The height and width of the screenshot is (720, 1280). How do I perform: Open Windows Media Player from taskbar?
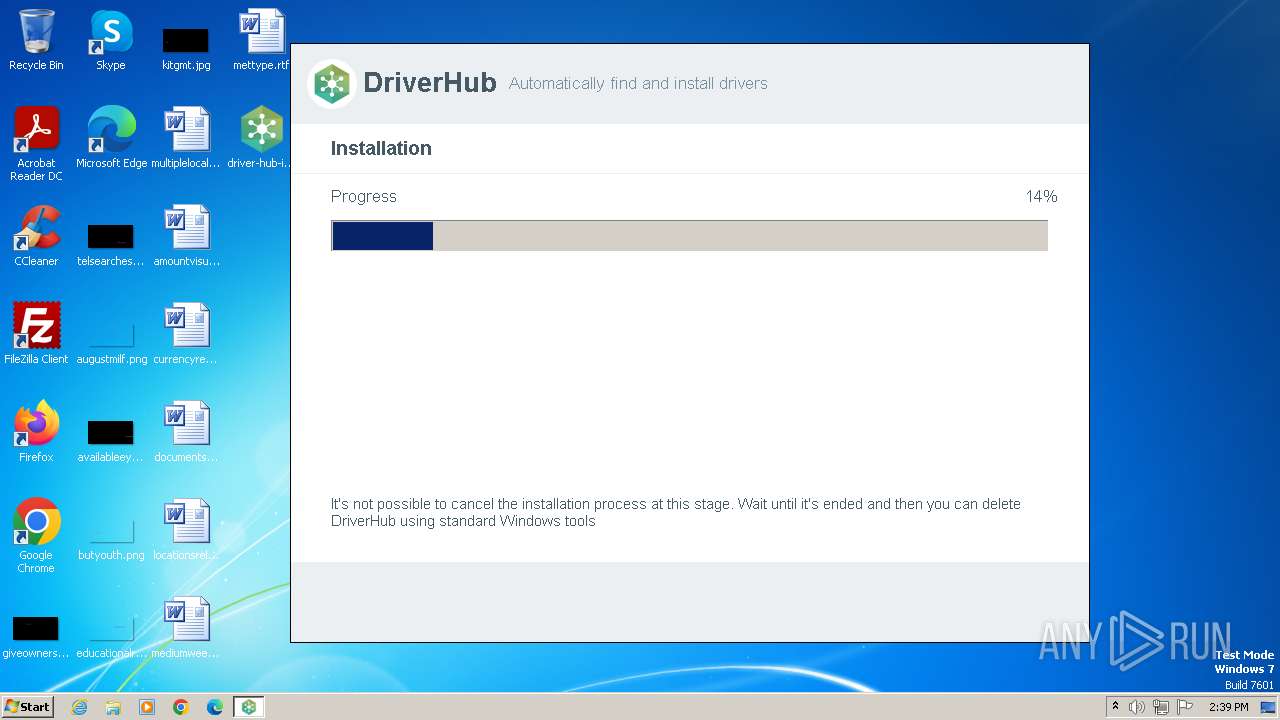click(147, 707)
